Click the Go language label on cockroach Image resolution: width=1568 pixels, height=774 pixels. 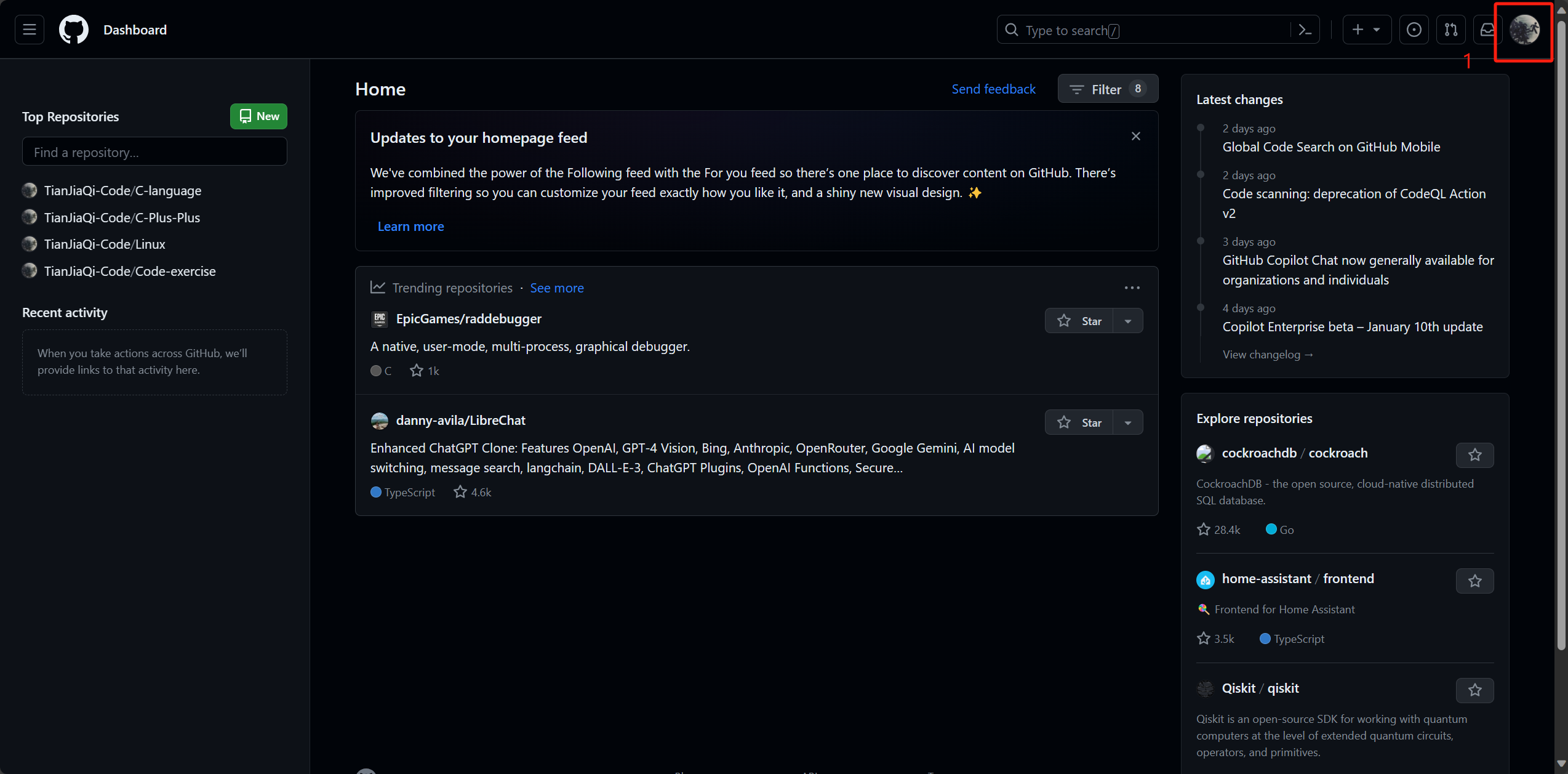(x=1280, y=530)
